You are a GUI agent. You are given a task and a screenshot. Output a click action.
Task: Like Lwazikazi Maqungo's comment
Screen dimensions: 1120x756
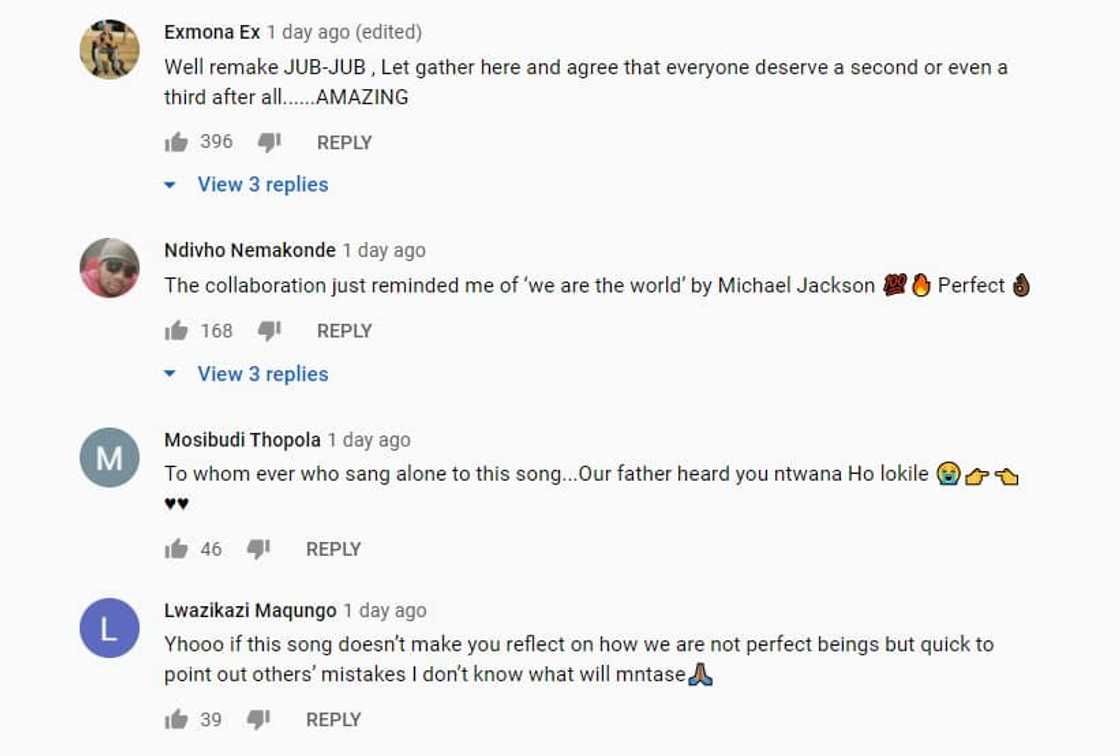coord(176,719)
